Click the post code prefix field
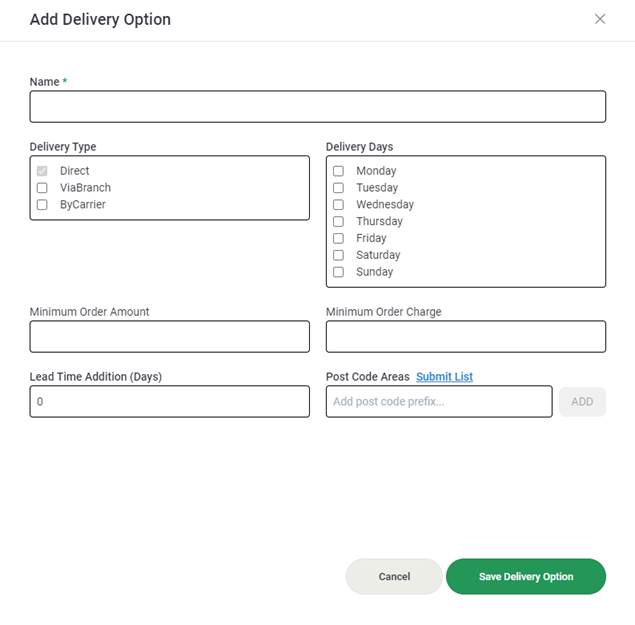 tap(439, 401)
